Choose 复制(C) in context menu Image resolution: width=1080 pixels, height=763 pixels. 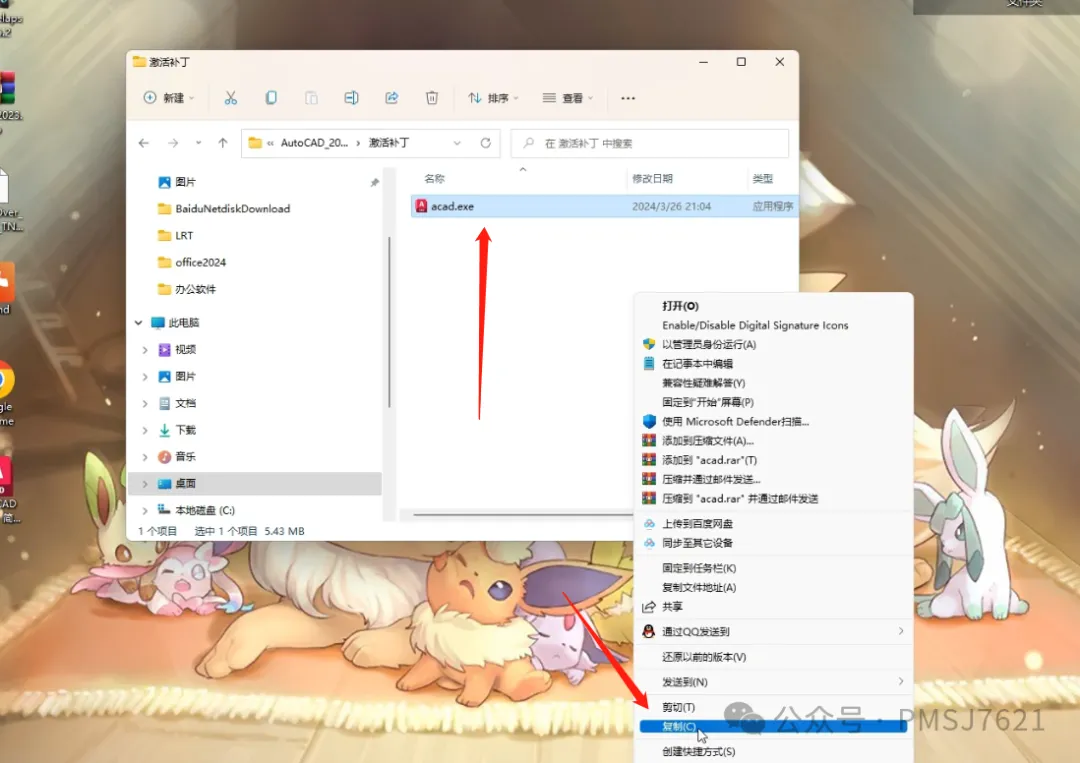click(x=773, y=727)
